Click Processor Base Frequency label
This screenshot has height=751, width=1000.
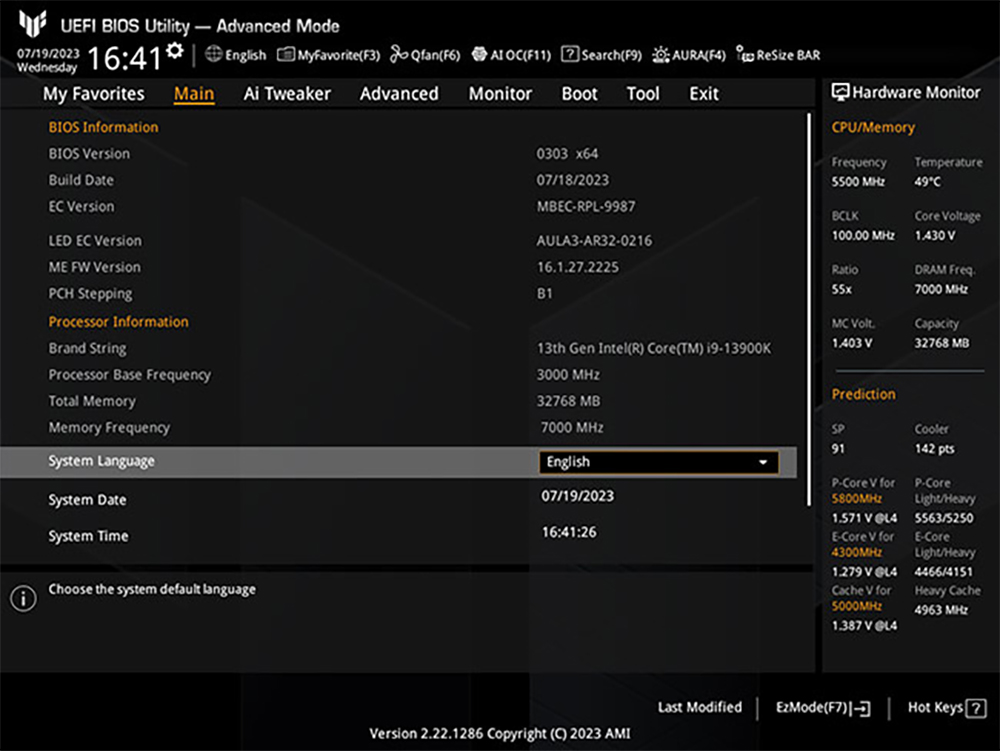[x=129, y=375]
